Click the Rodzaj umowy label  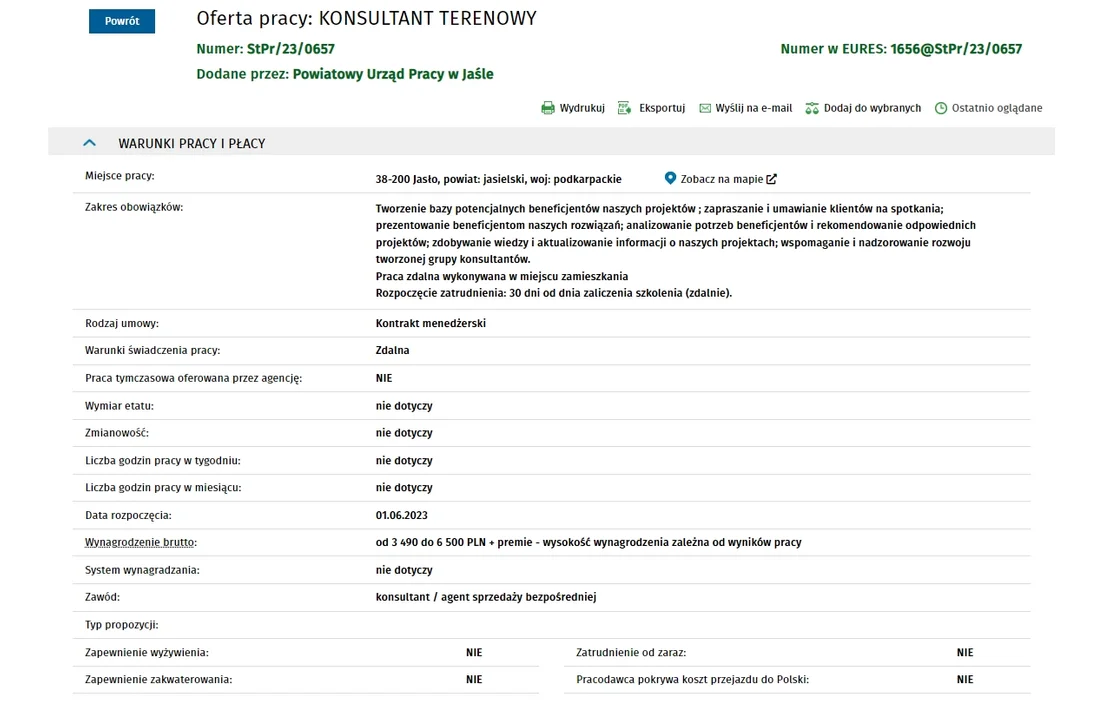[122, 323]
